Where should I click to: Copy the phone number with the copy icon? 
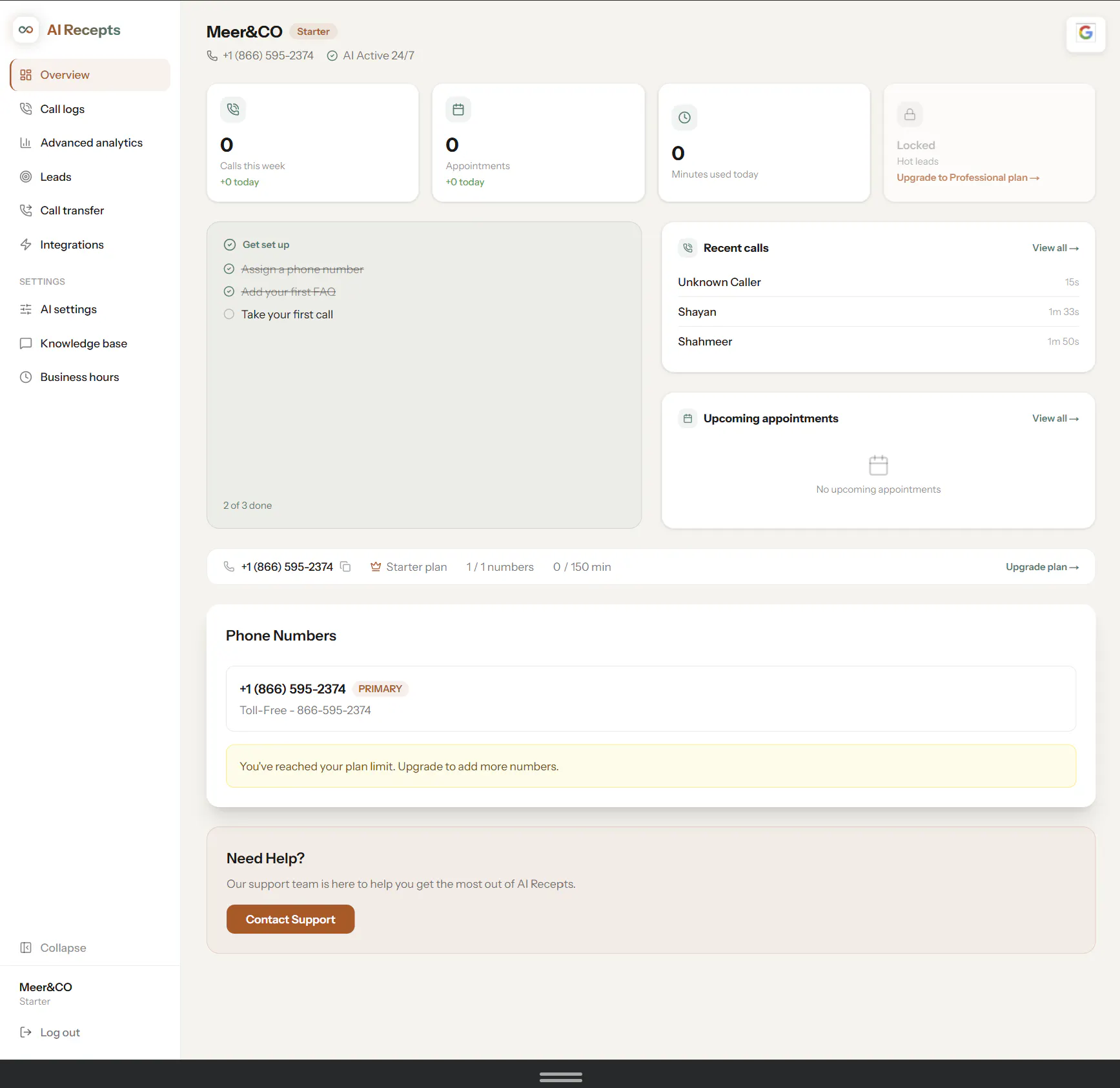point(345,566)
